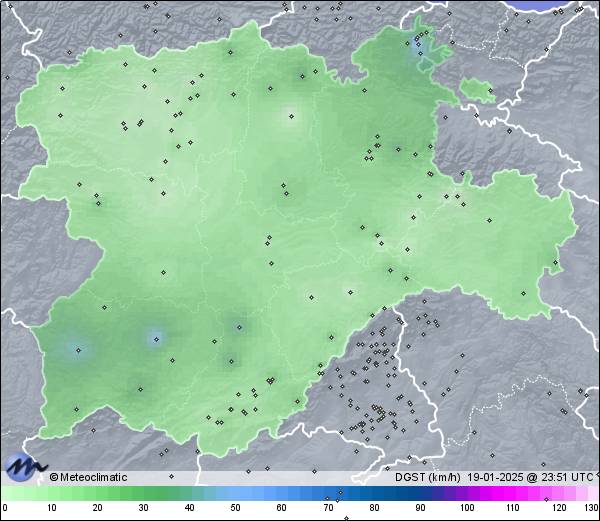Click the 10 label on the scale
600x521 pixels.
52,508
